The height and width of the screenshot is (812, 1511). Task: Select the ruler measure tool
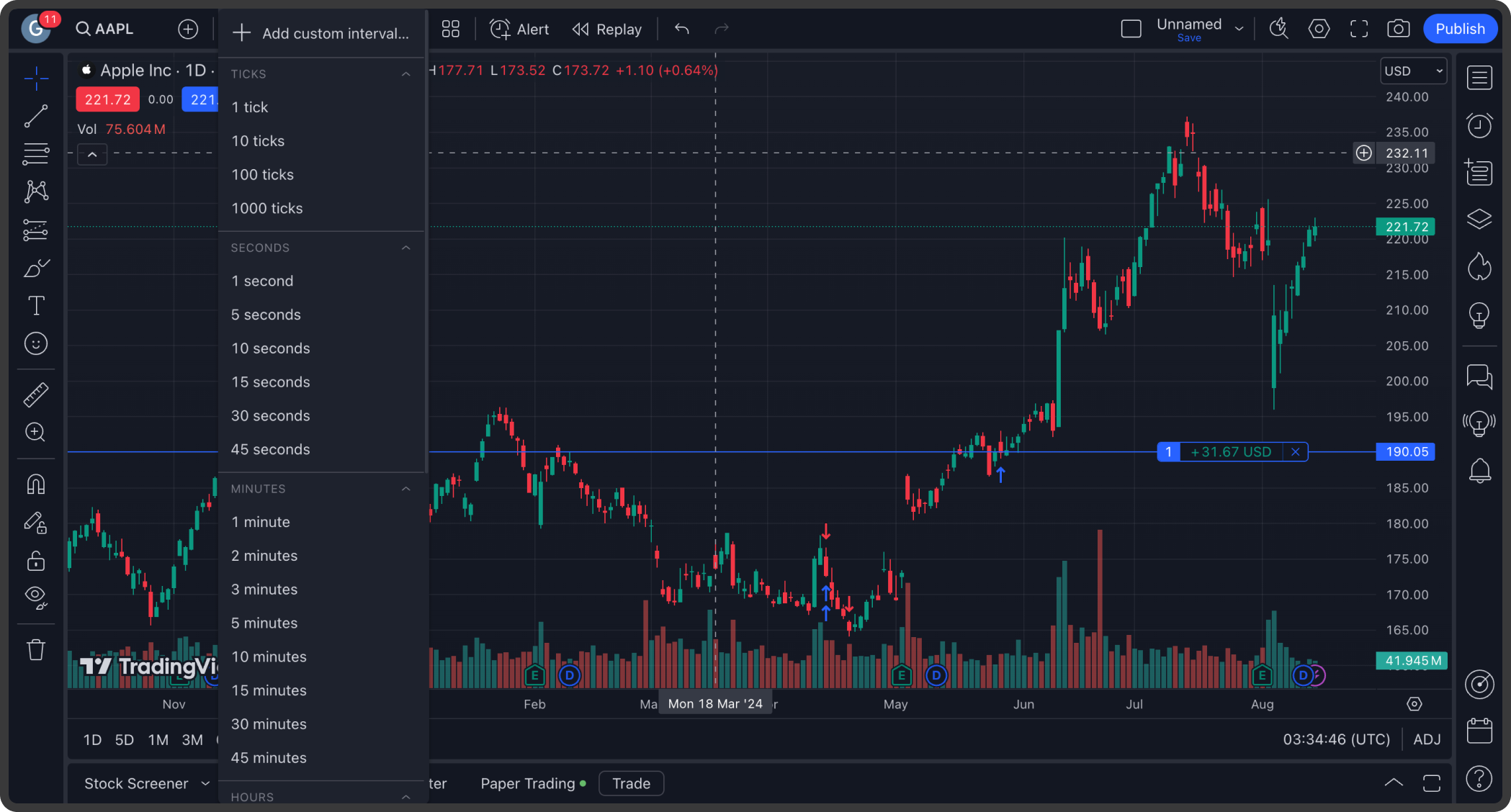pos(36,394)
